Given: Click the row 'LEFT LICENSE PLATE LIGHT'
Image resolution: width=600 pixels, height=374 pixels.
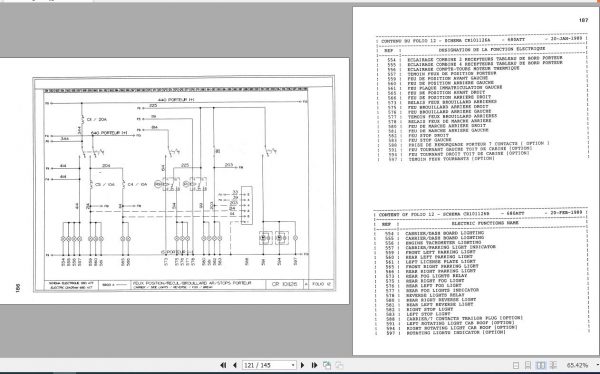Looking at the screenshot, I should click(x=440, y=261).
